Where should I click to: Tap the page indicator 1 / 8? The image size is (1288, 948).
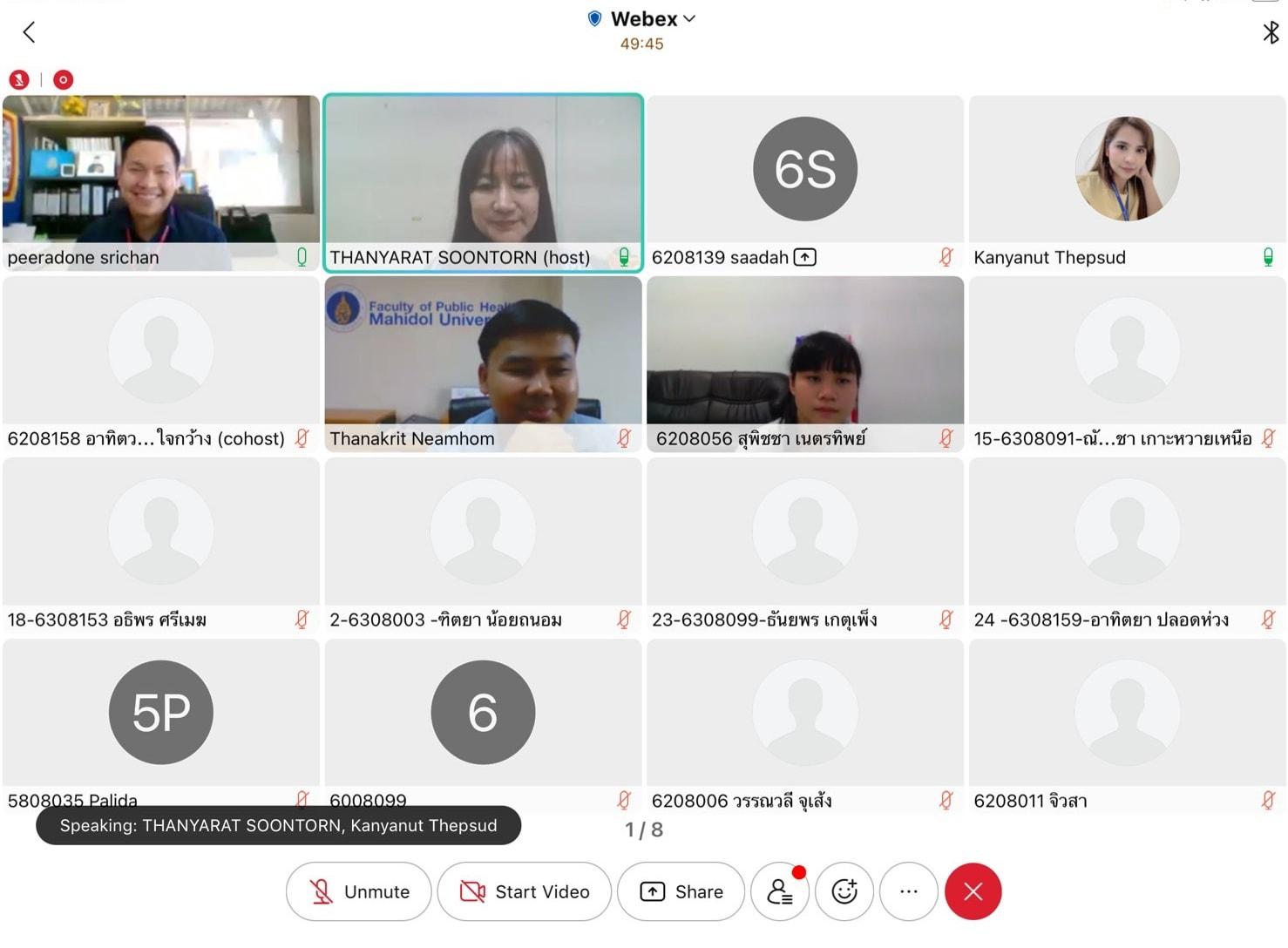[644, 829]
